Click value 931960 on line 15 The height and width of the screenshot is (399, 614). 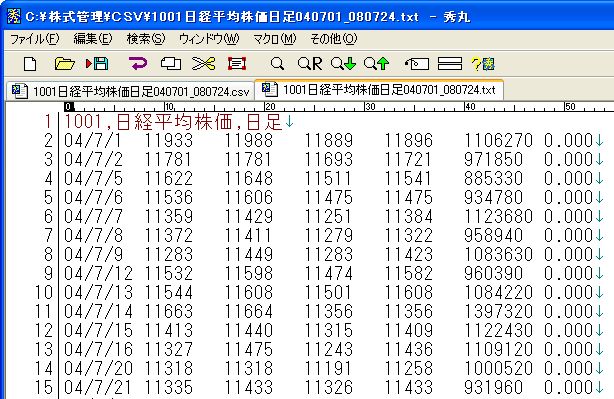click(493, 388)
